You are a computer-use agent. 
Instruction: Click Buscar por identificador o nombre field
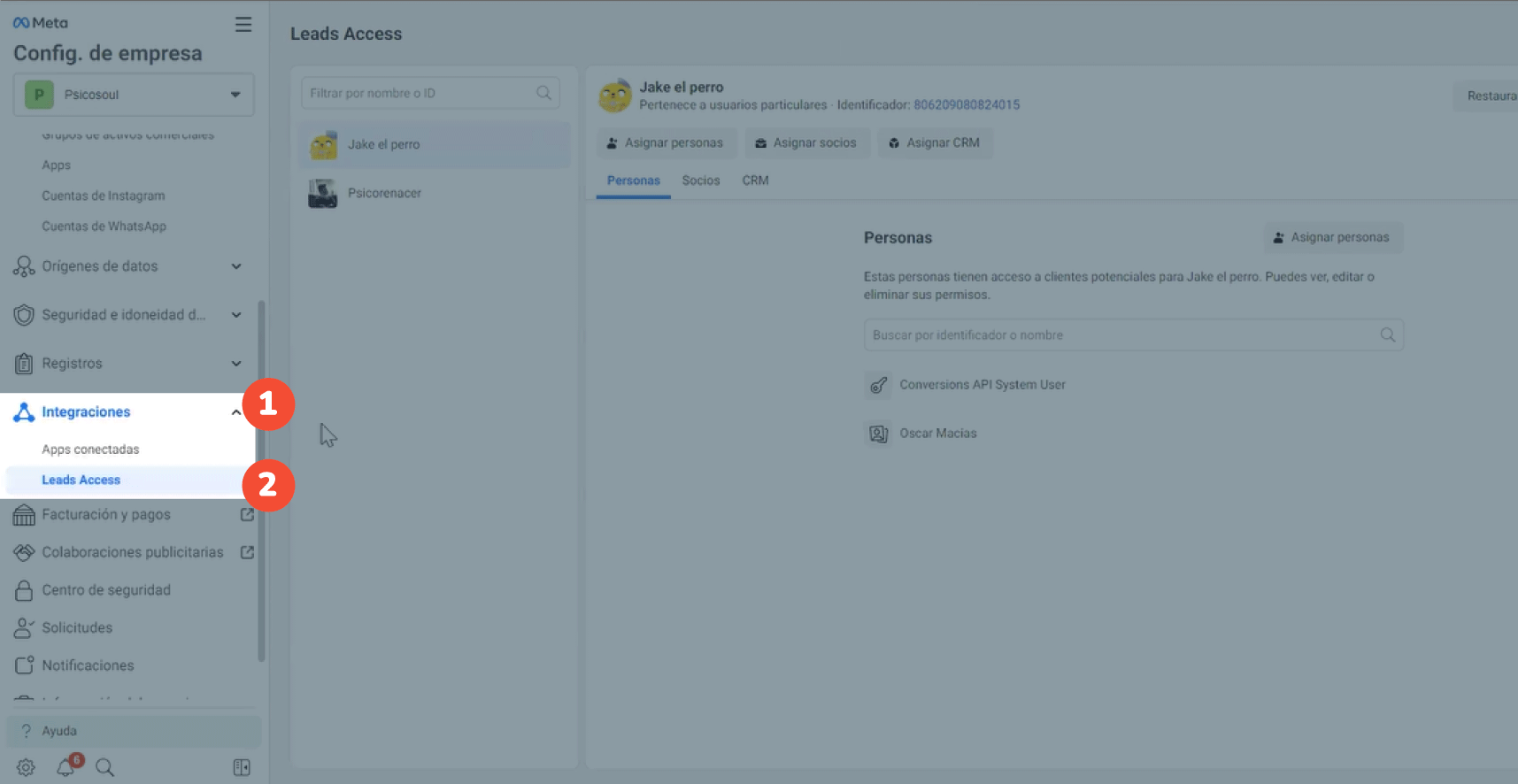[1134, 335]
